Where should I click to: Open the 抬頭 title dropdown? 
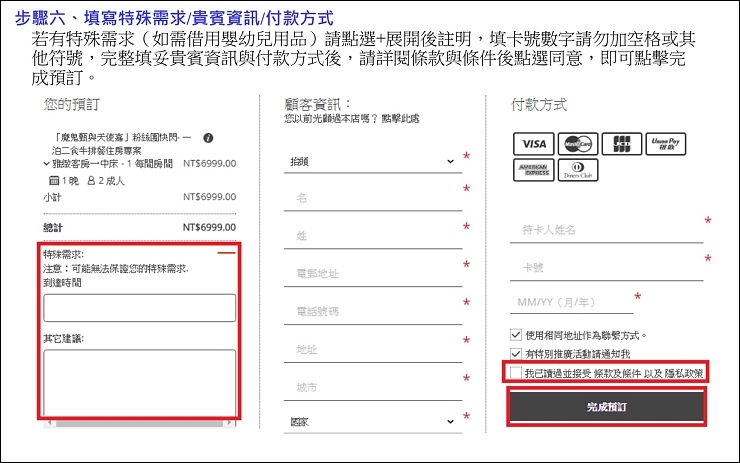click(373, 161)
